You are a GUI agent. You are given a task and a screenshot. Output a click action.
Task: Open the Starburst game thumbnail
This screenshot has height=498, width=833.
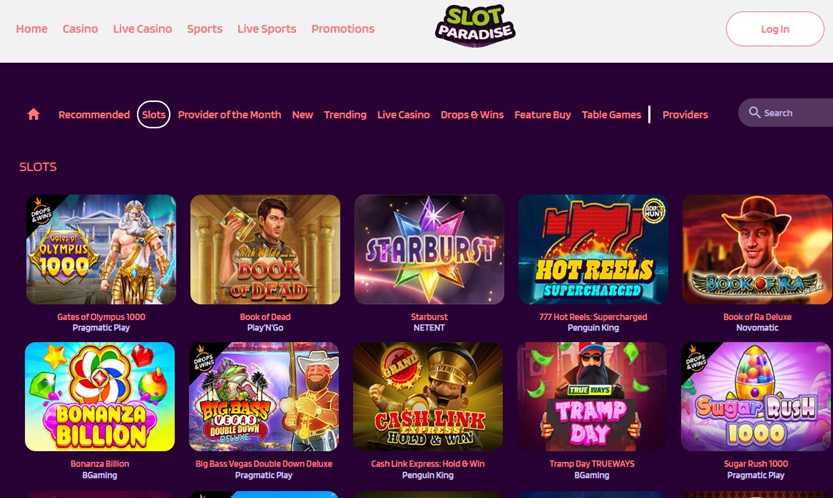[x=429, y=249]
